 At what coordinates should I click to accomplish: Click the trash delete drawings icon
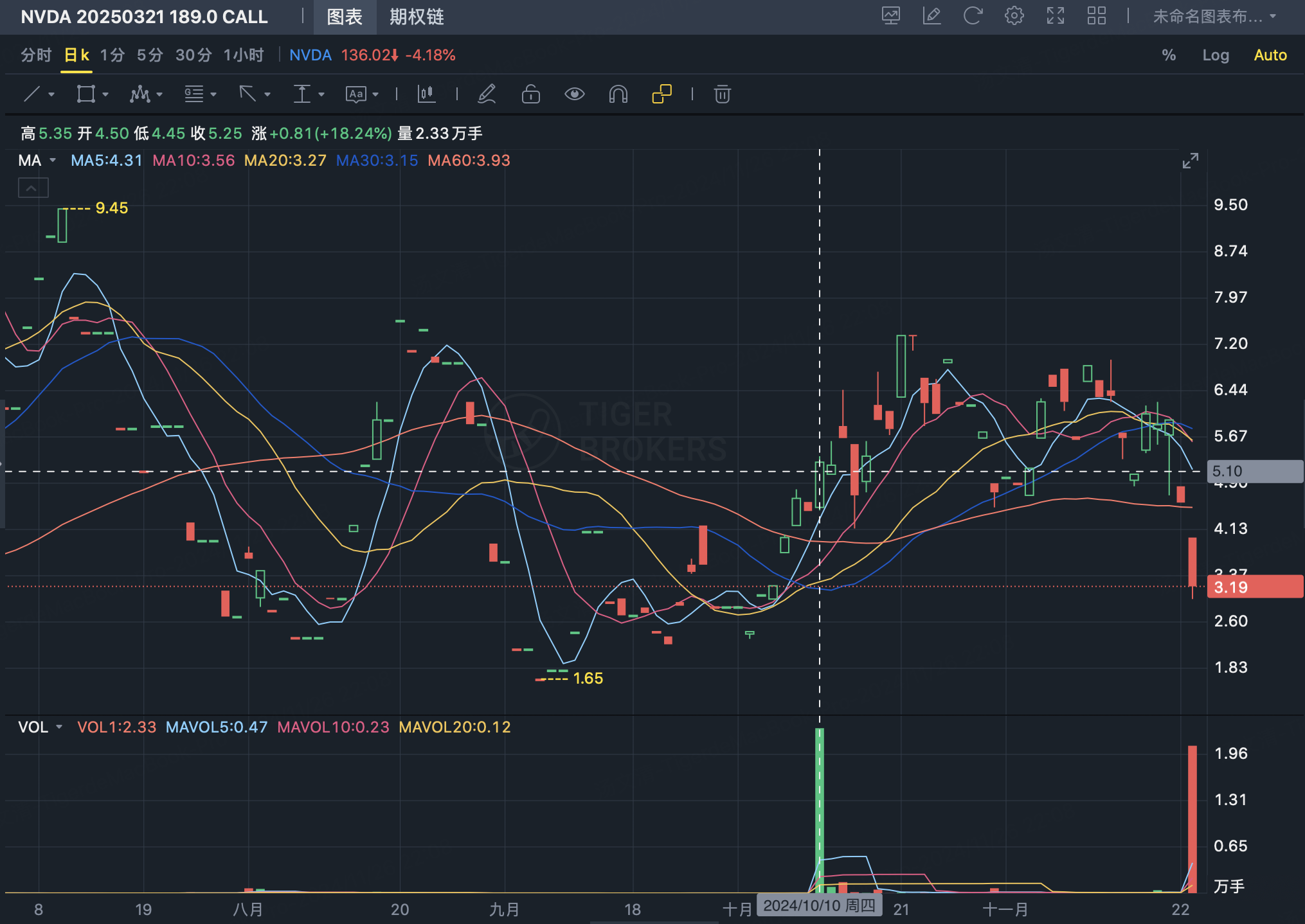coord(722,94)
